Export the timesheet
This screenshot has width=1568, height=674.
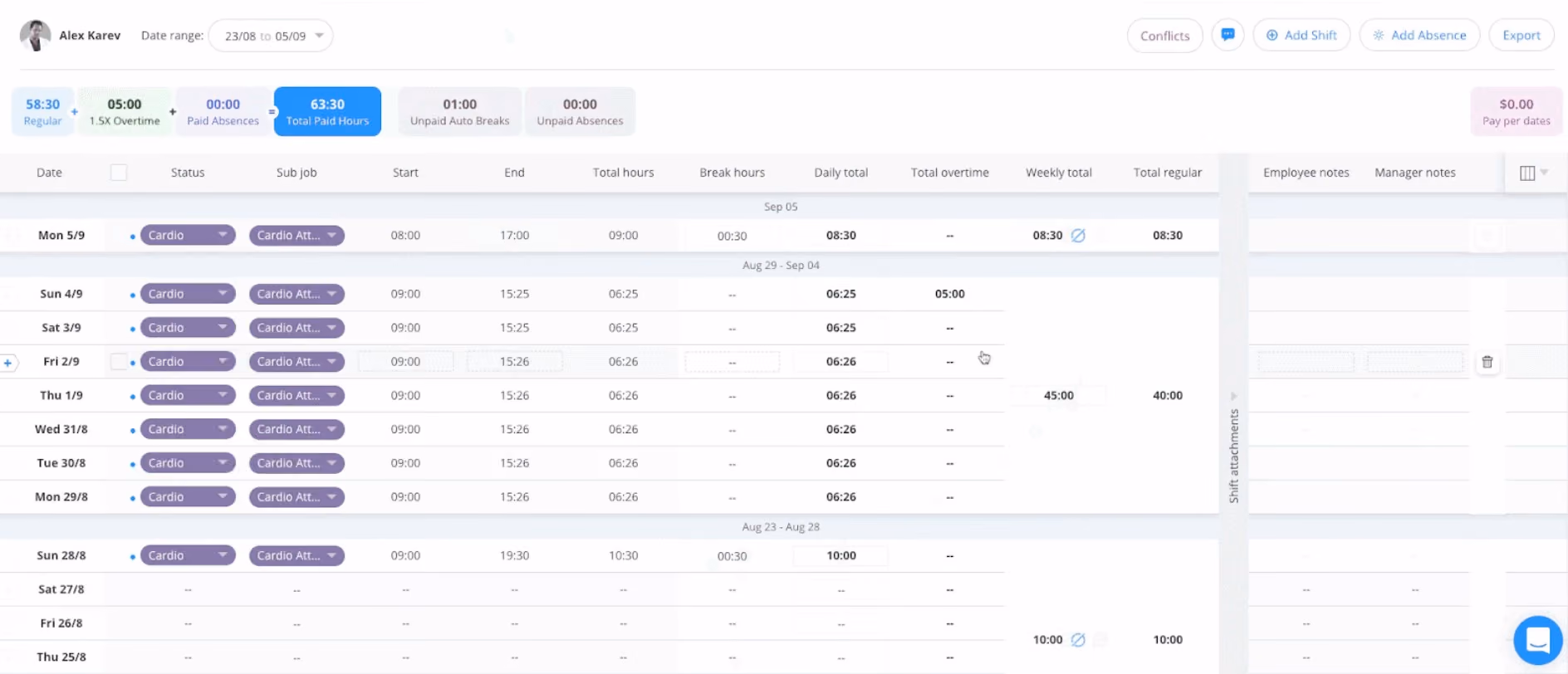pyautogui.click(x=1521, y=36)
